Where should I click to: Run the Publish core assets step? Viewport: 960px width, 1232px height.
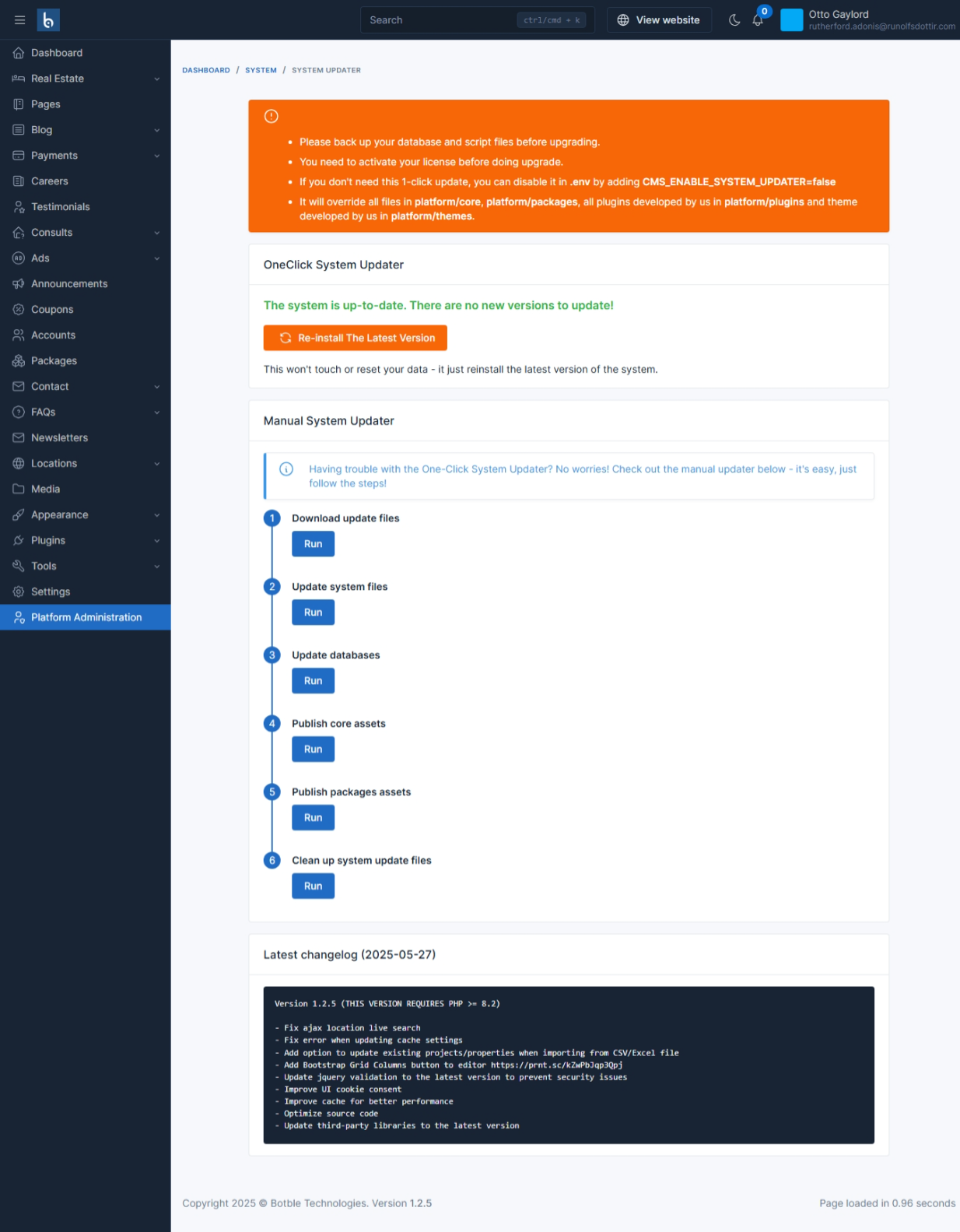314,749
